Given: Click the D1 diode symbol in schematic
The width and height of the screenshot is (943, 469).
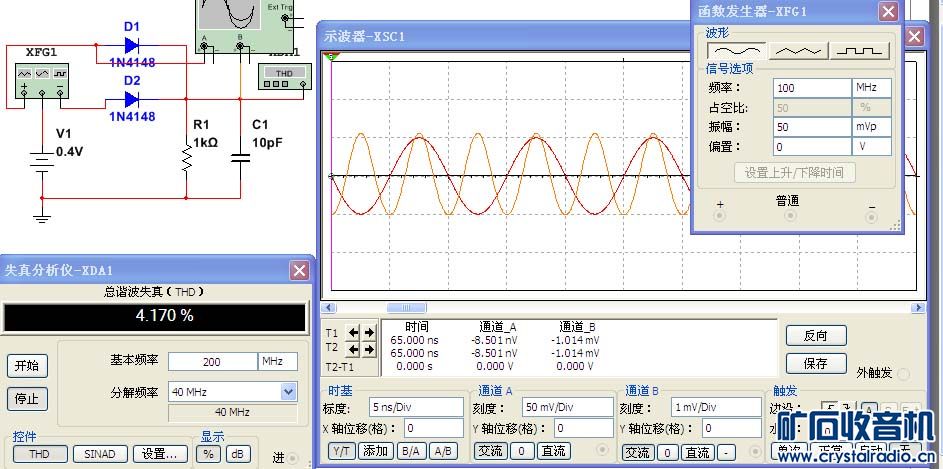Looking at the screenshot, I should [132, 45].
